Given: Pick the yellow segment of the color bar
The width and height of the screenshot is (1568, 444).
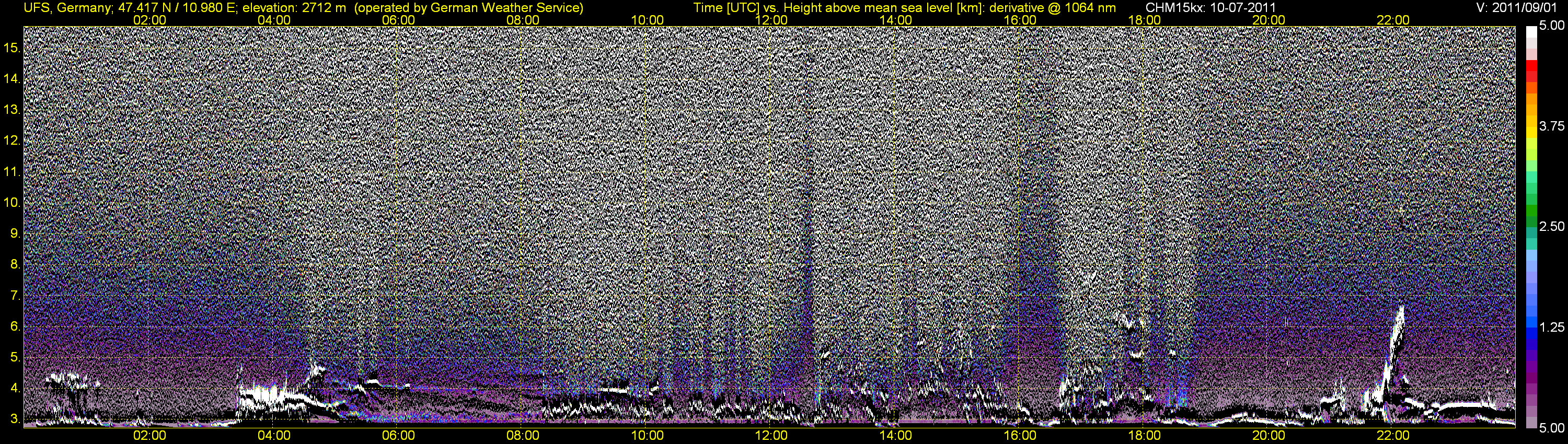Looking at the screenshot, I should coord(1531,132).
